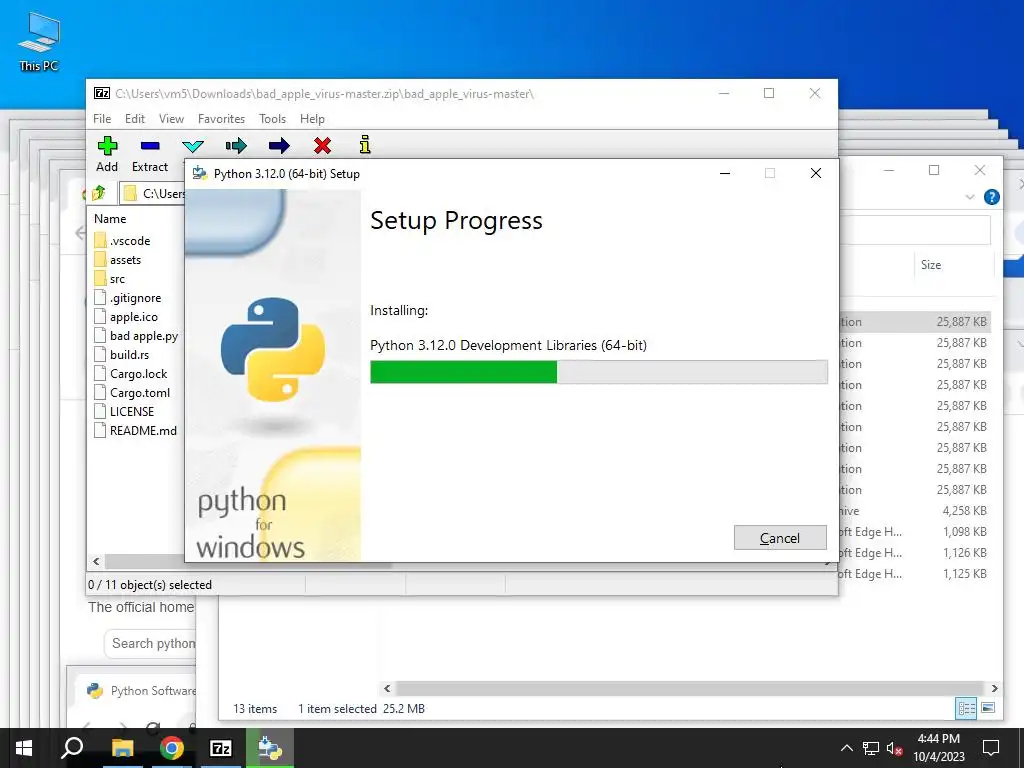Screen dimensions: 1024x768
Task: Open taskbar search
Action: coord(72,748)
